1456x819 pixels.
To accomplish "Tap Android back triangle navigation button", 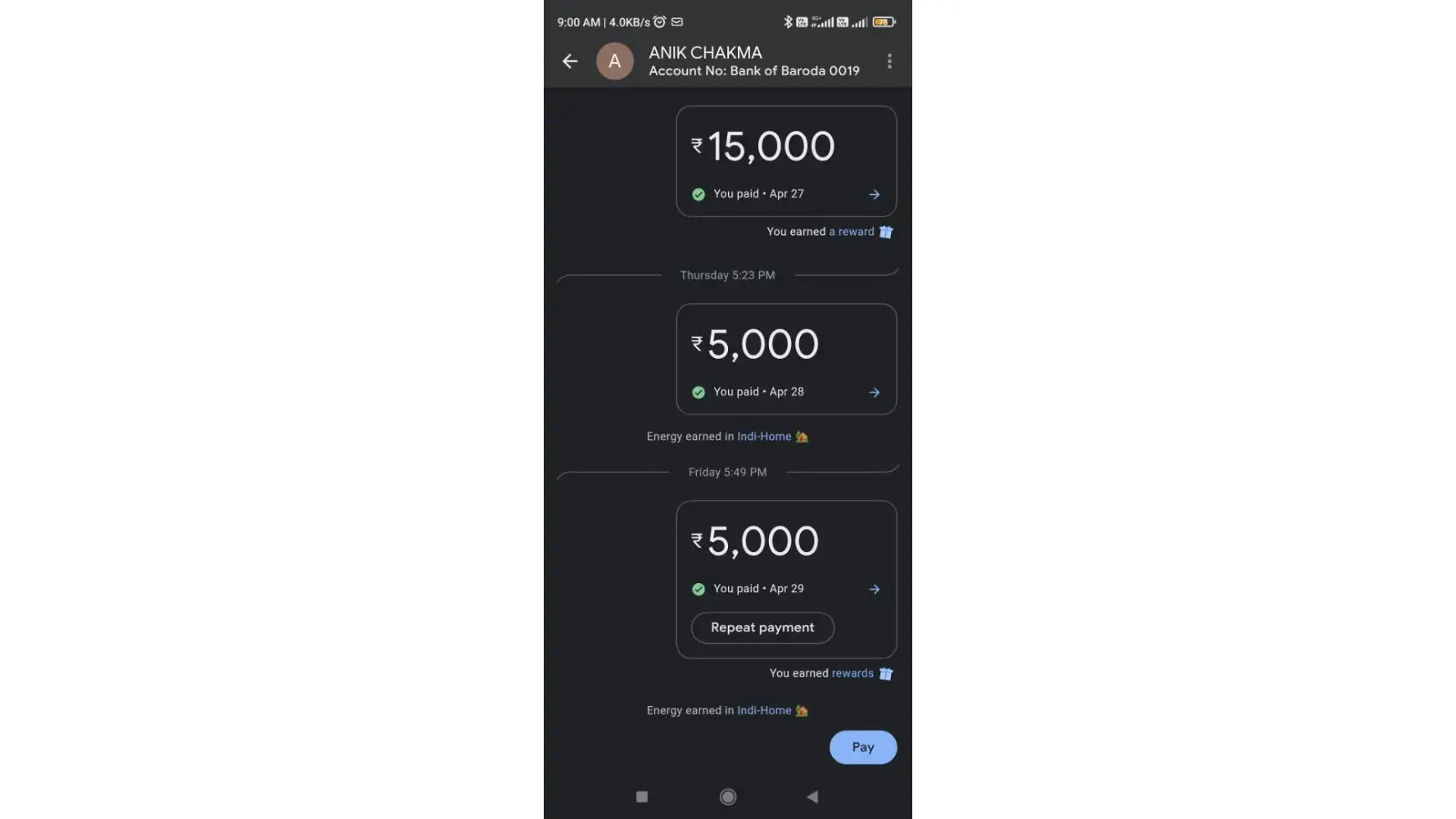I will point(812,797).
